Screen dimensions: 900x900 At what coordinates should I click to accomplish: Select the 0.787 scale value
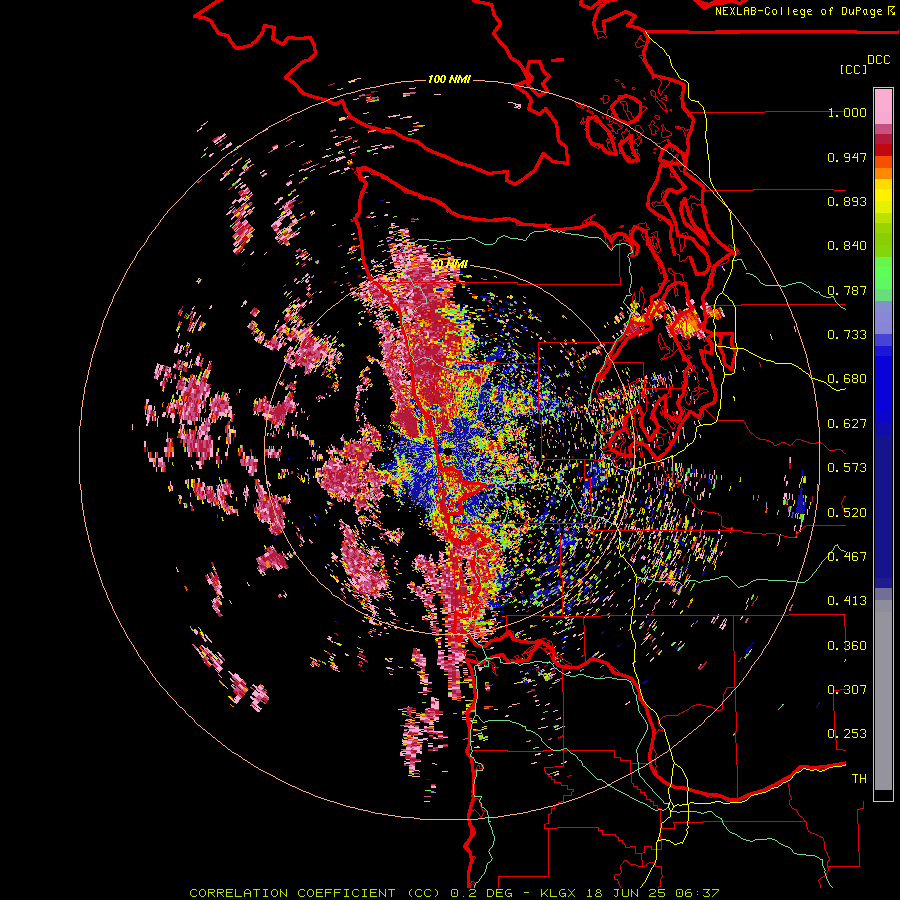click(847, 290)
